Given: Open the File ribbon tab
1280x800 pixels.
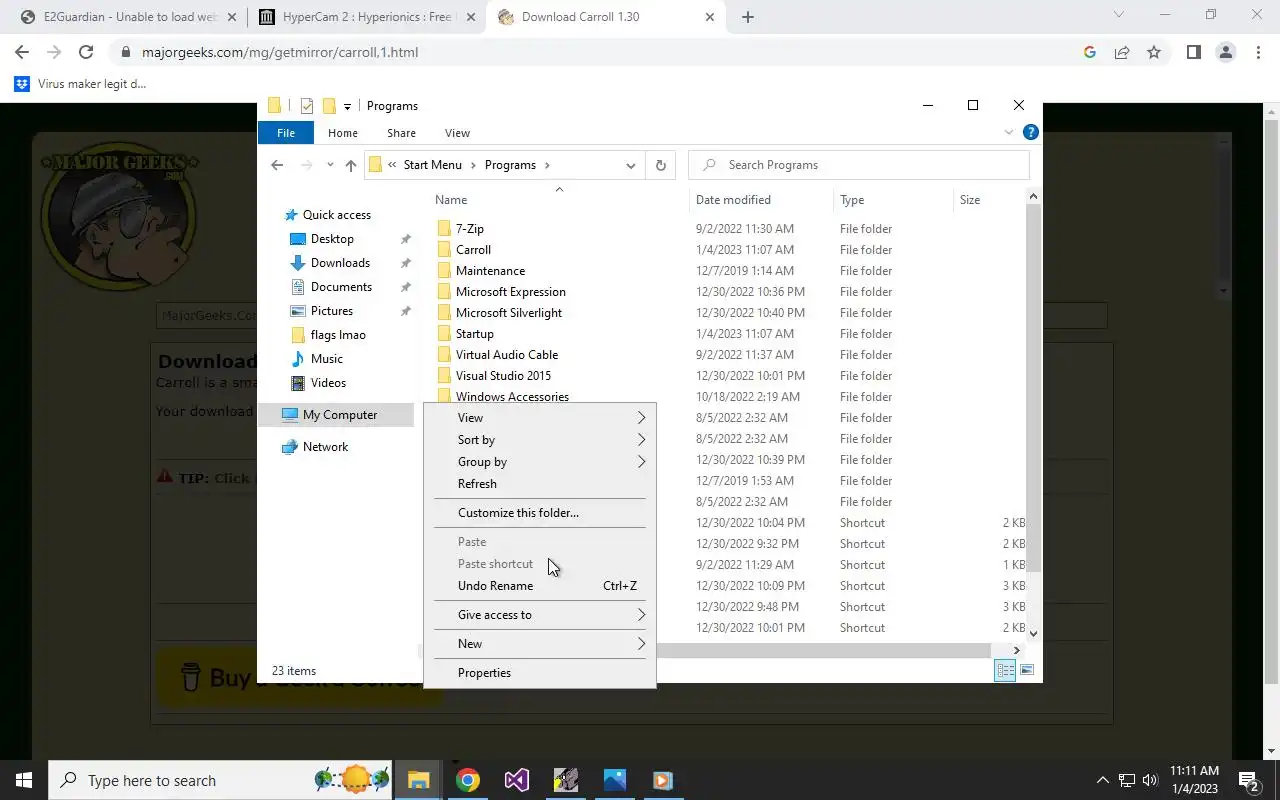Looking at the screenshot, I should [x=286, y=133].
